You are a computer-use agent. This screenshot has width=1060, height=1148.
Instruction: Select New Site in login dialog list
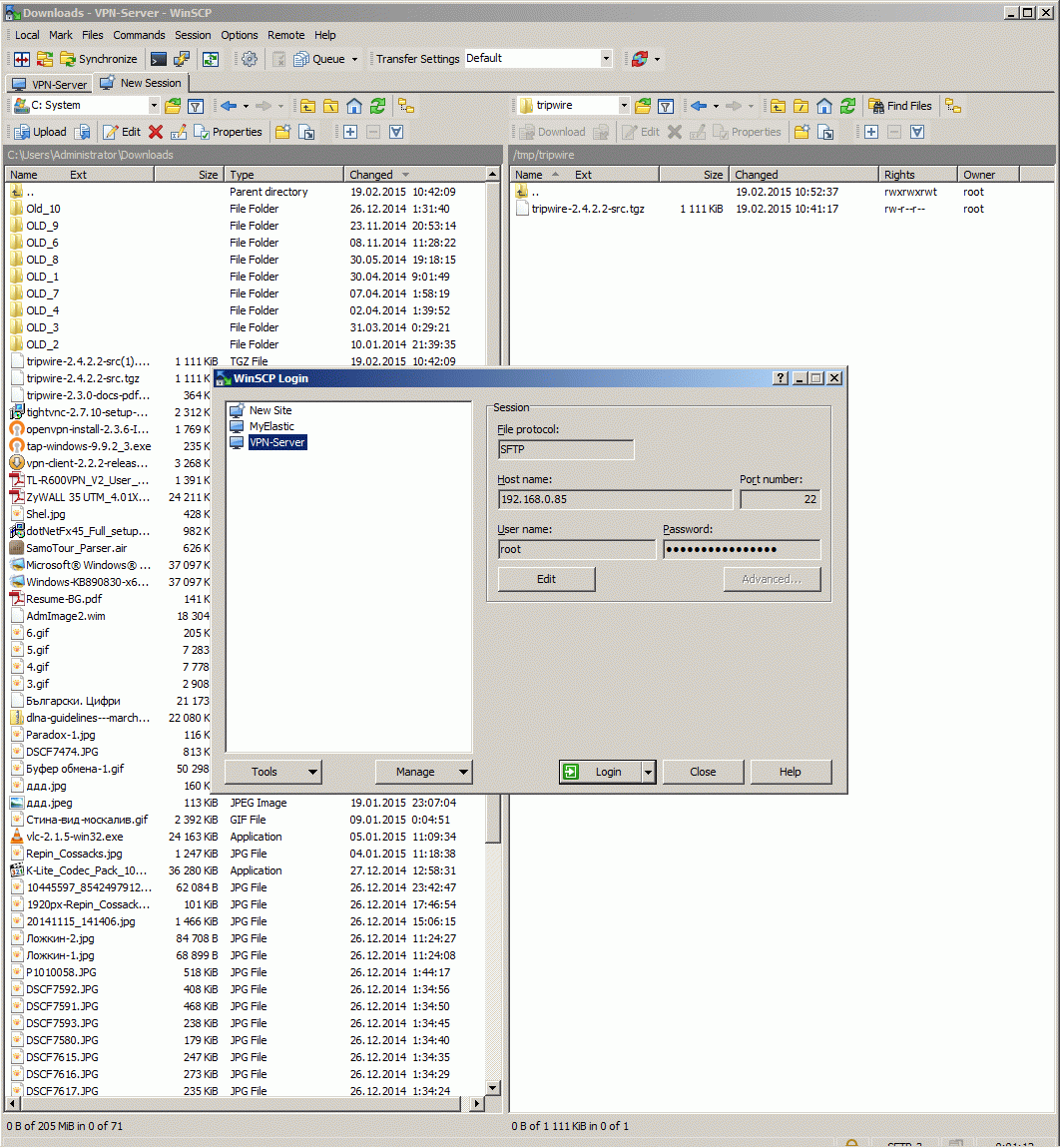[270, 410]
